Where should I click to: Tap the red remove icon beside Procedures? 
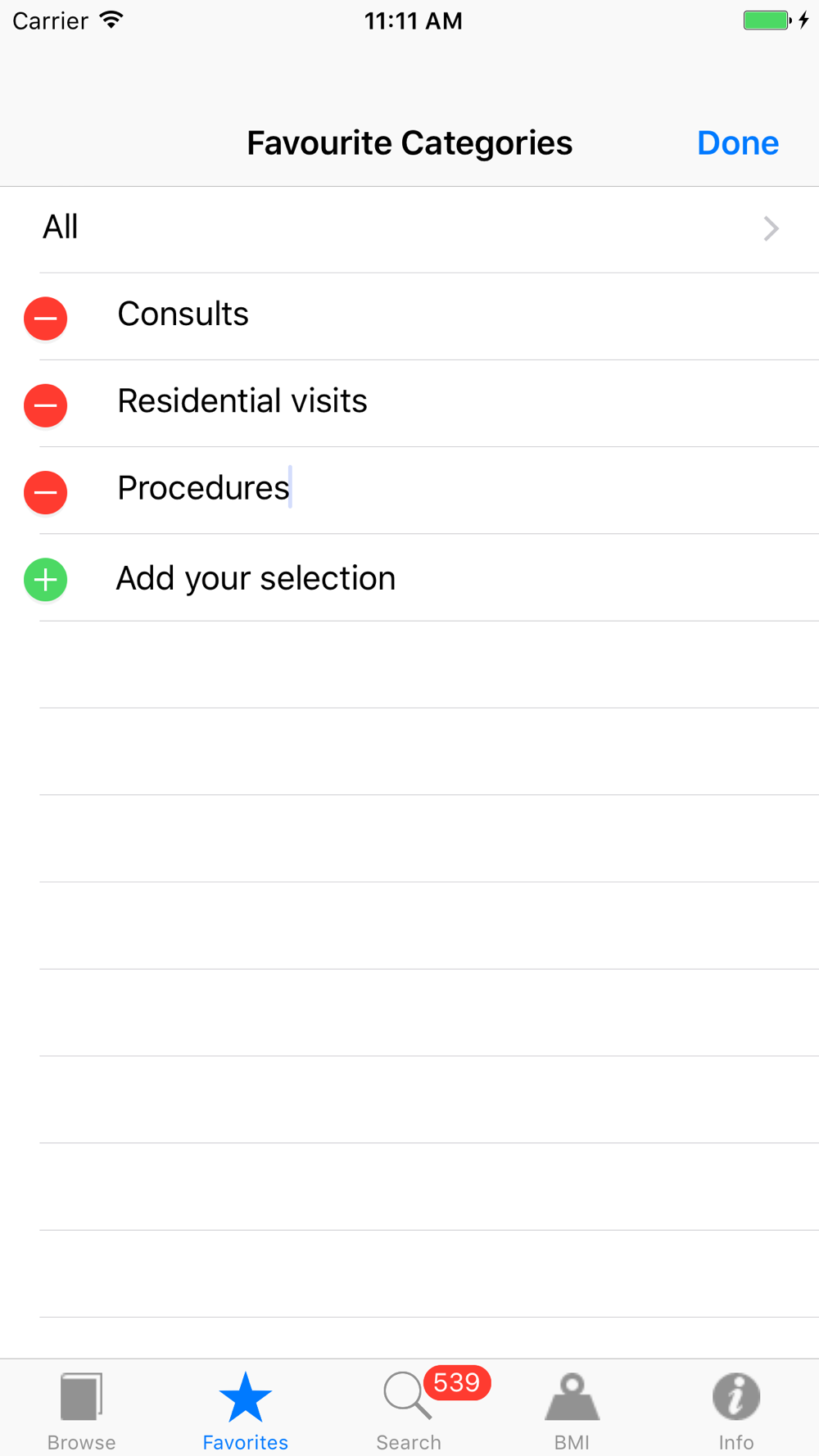[46, 492]
